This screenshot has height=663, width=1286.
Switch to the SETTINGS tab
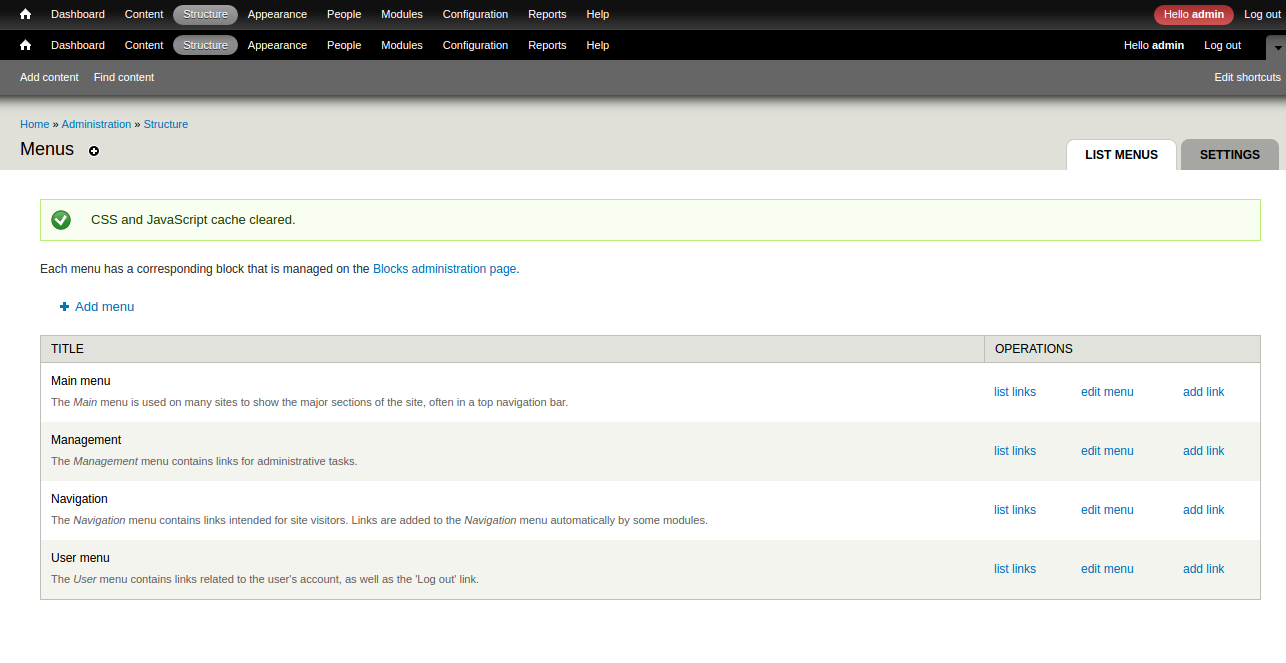[1229, 154]
